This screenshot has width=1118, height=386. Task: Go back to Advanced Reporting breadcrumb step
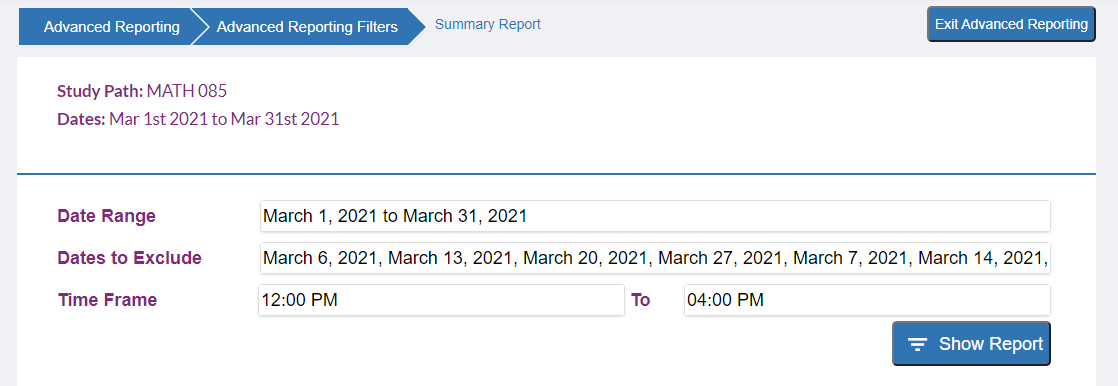pos(111,27)
